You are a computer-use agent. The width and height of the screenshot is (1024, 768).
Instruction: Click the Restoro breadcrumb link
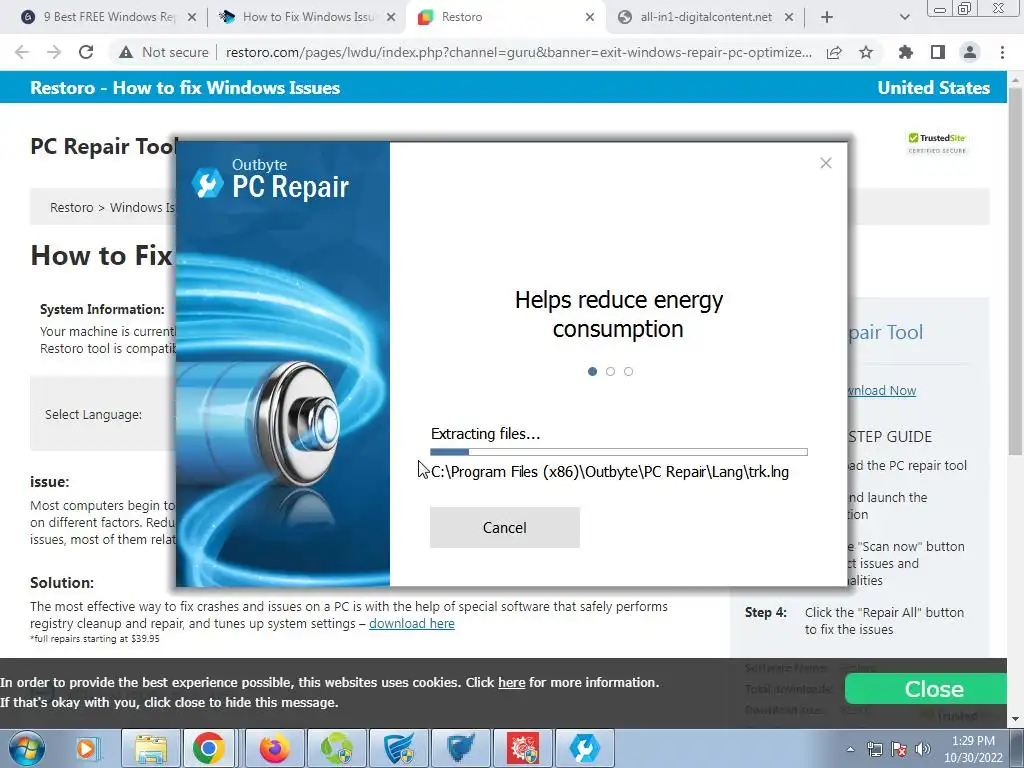(72, 208)
